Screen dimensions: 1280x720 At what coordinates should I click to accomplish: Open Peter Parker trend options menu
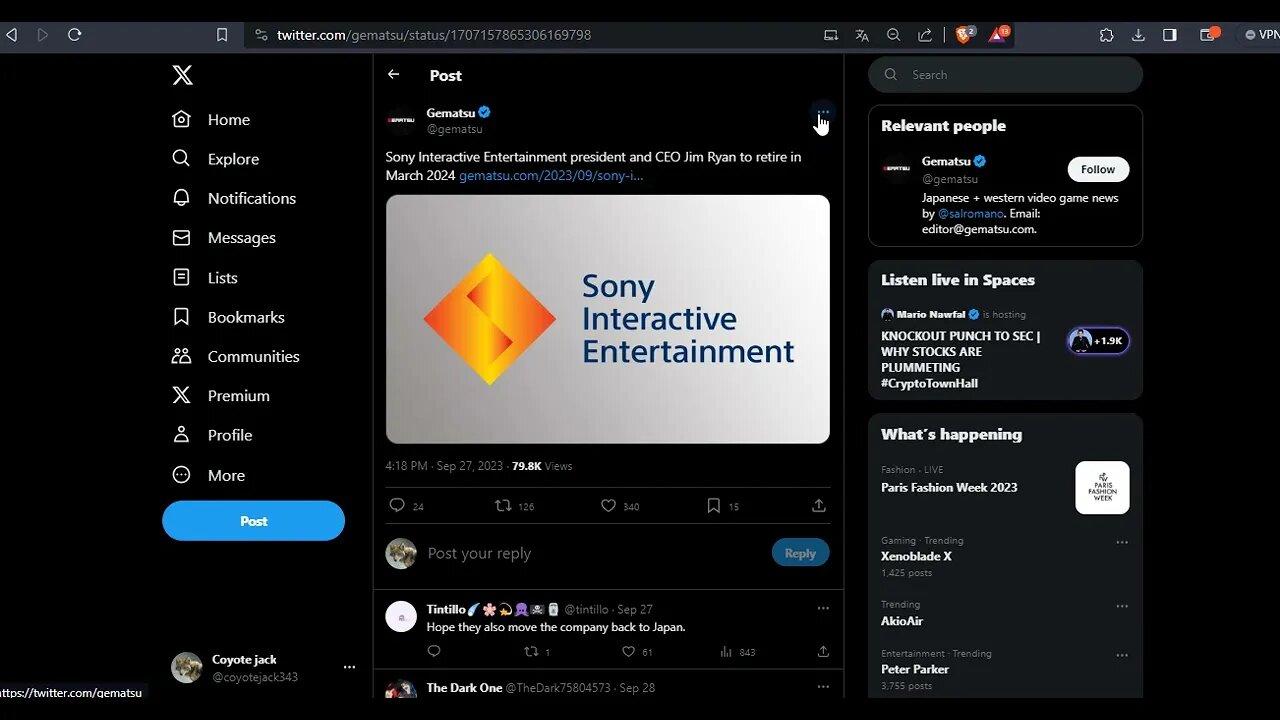click(1122, 655)
